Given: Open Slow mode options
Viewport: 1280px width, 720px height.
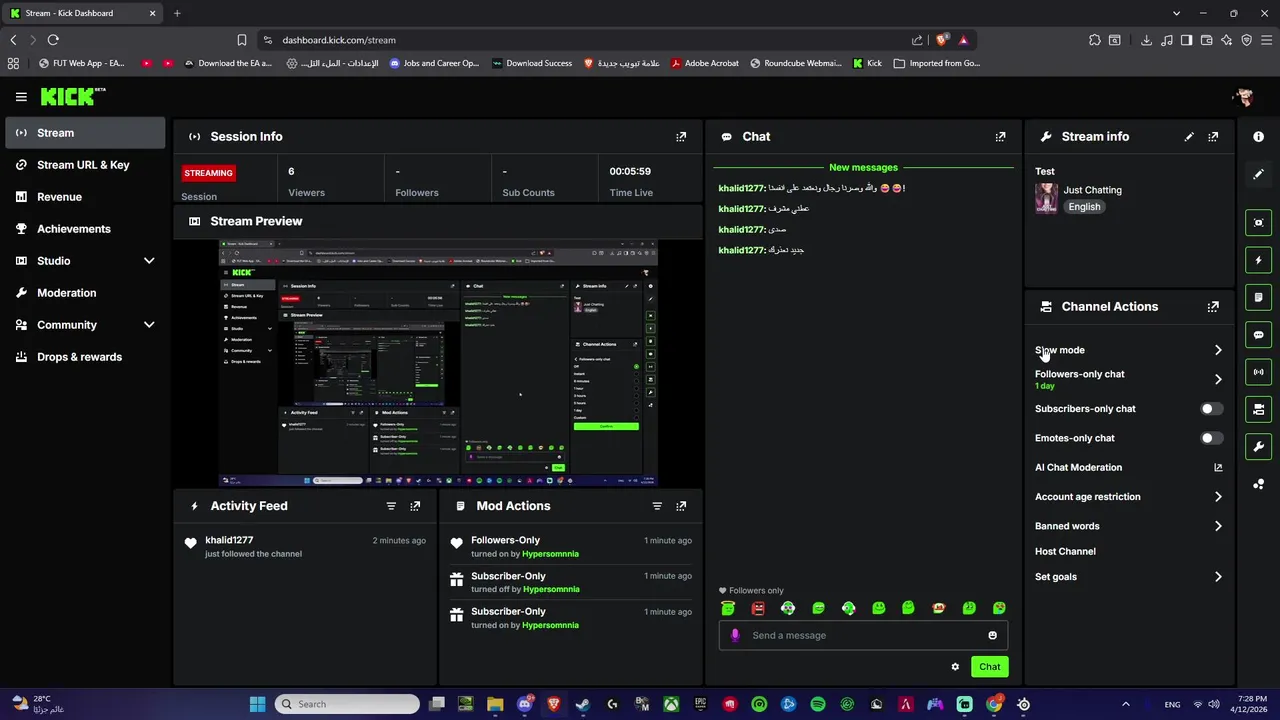Looking at the screenshot, I should click(x=1129, y=350).
